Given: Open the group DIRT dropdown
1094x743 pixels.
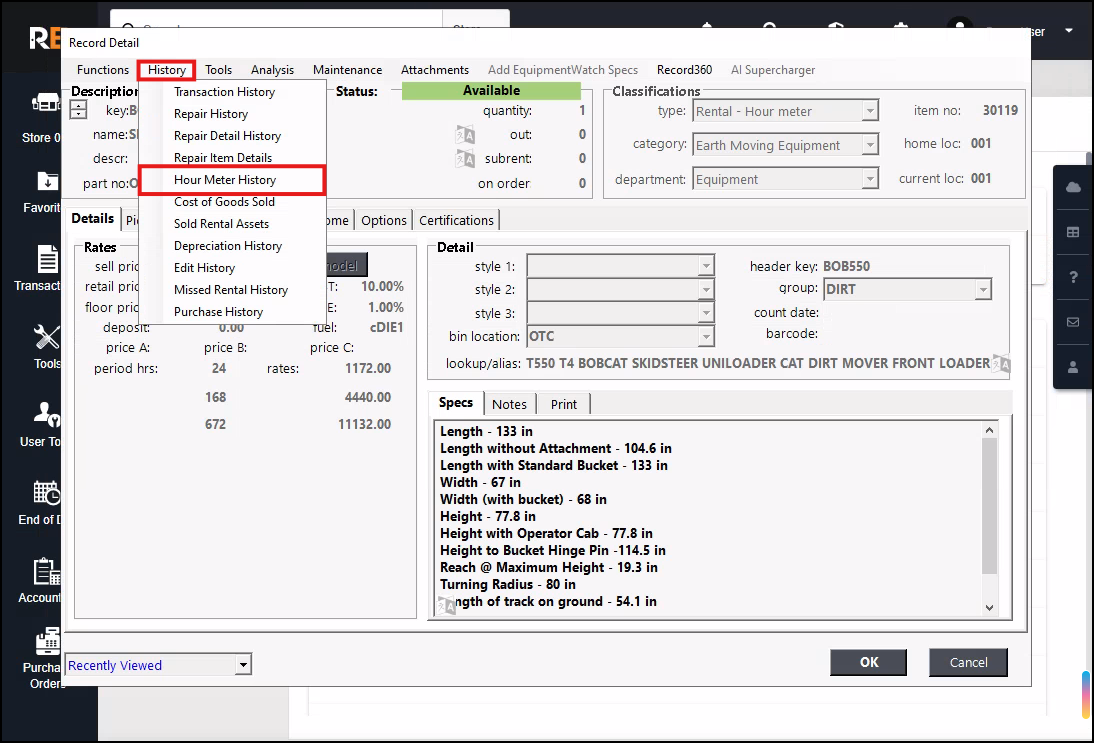Looking at the screenshot, I should [983, 290].
